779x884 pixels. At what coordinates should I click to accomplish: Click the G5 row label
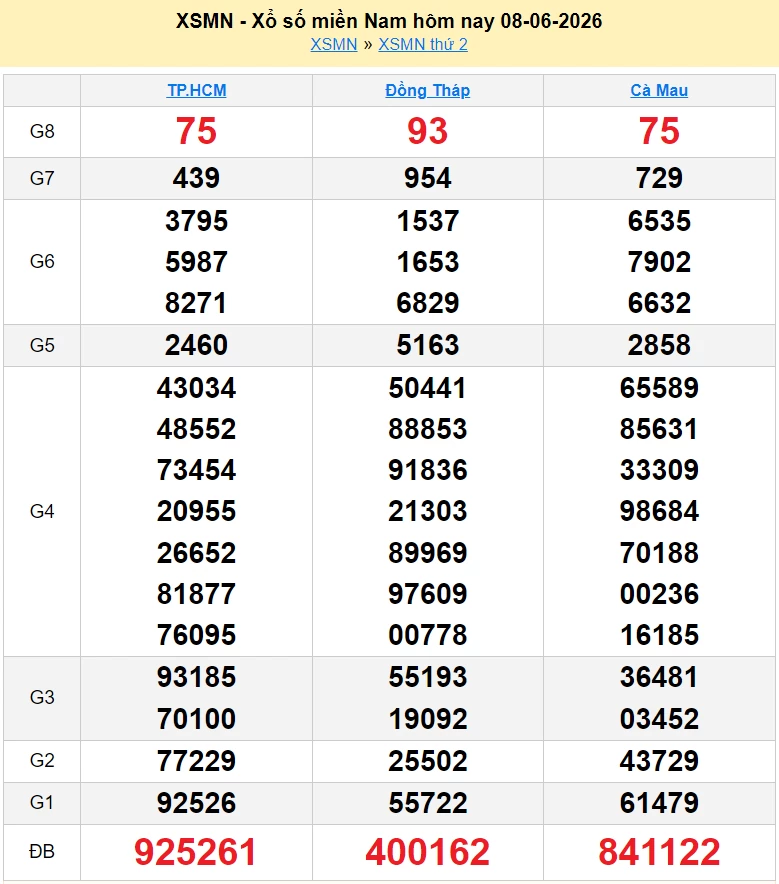(42, 345)
